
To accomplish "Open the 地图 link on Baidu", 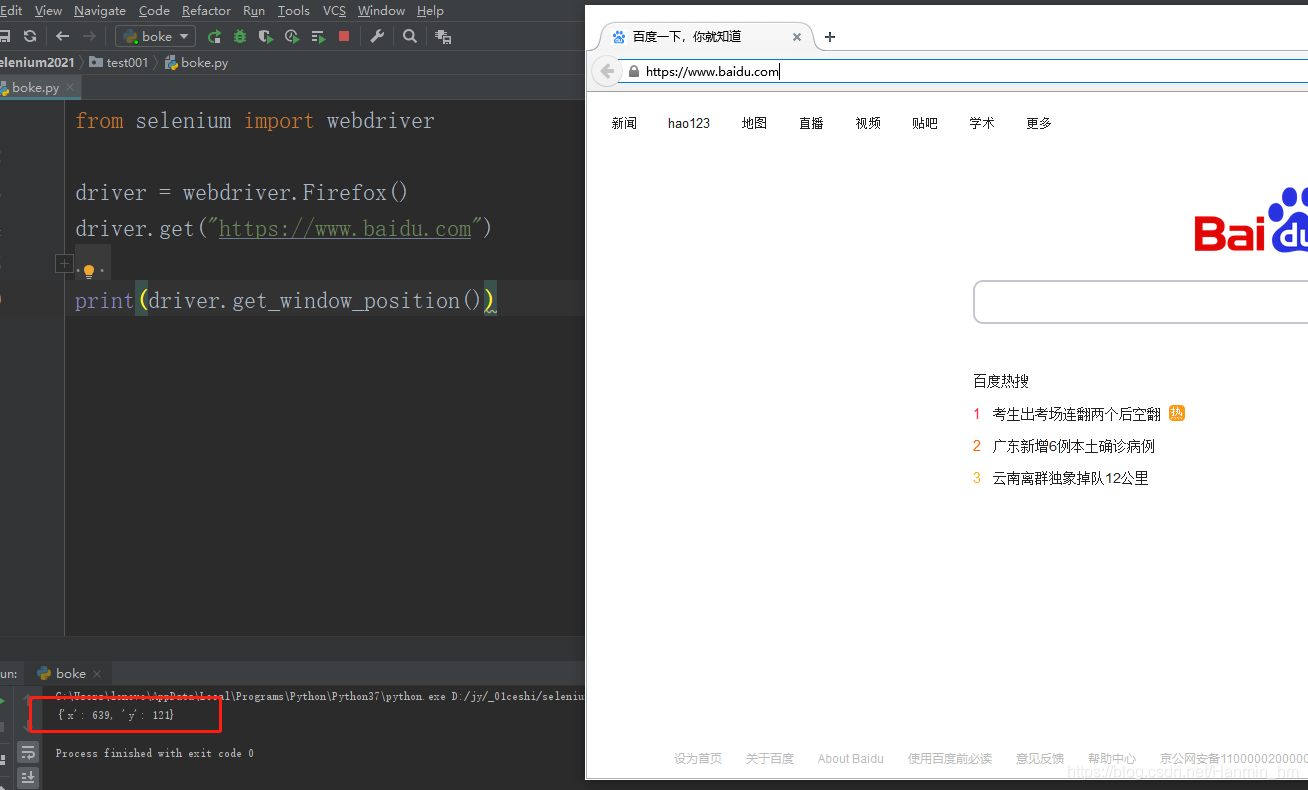I will [754, 123].
